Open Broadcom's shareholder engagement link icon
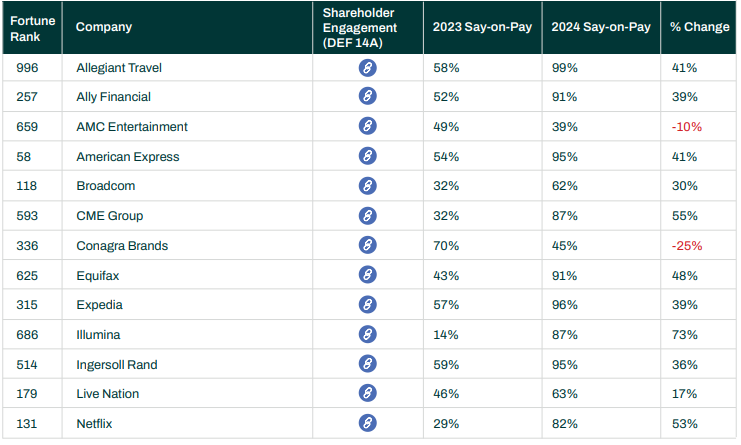This screenshot has height=445, width=741. [x=367, y=186]
